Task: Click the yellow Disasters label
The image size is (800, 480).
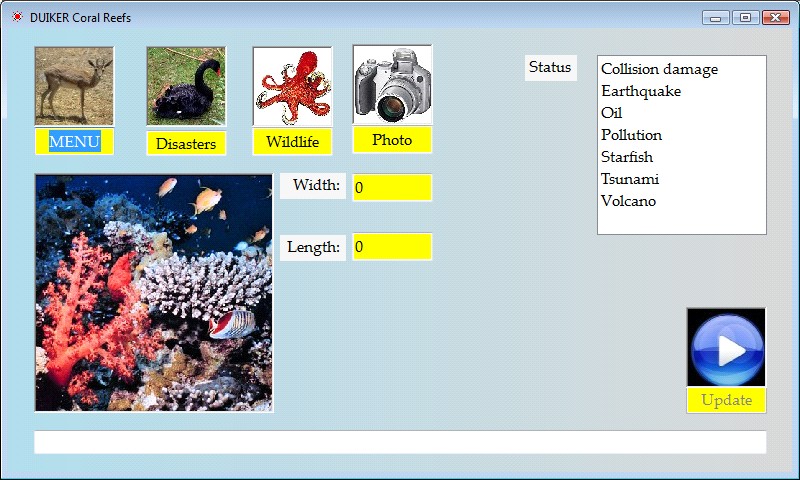Action: [x=186, y=144]
